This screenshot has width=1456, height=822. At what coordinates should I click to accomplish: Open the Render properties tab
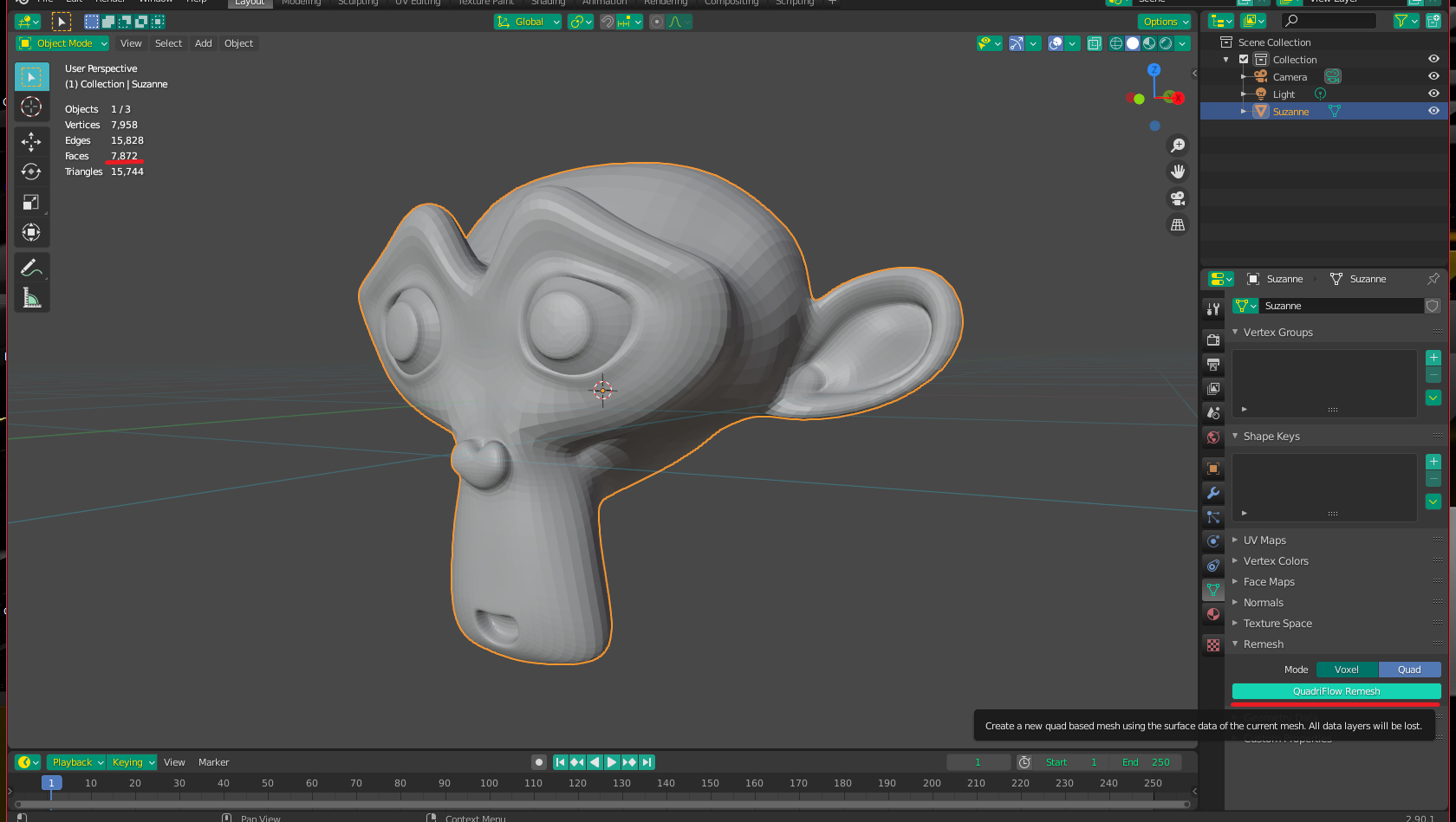1213,340
